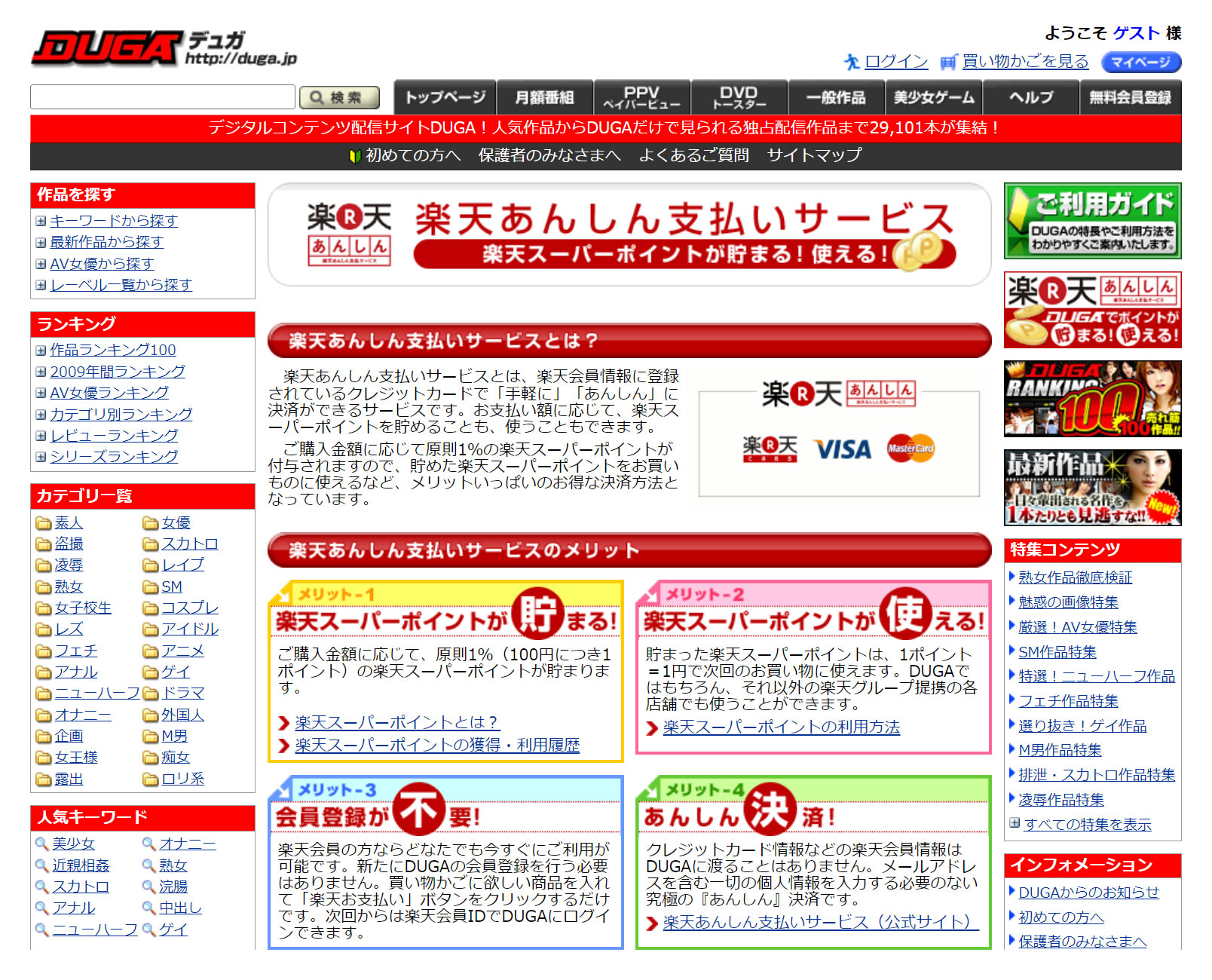Expand plus icon beside キーワードから探す
Screen dimensions: 1212x980
41,222
